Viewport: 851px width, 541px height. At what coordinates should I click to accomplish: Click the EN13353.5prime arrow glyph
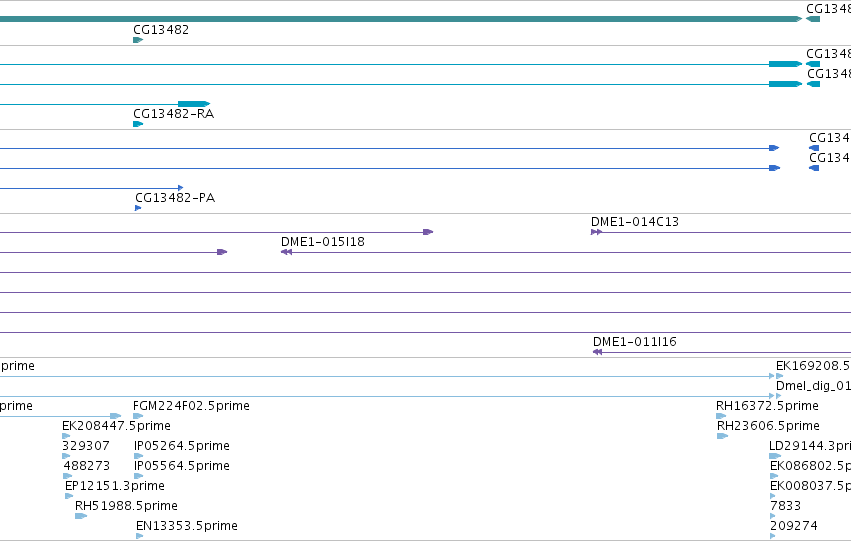pyautogui.click(x=139, y=536)
